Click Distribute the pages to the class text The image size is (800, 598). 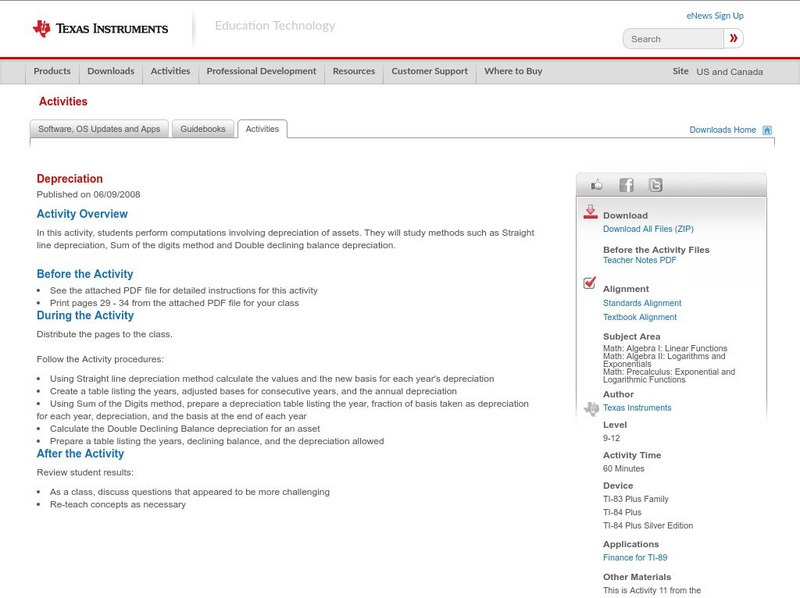click(105, 334)
